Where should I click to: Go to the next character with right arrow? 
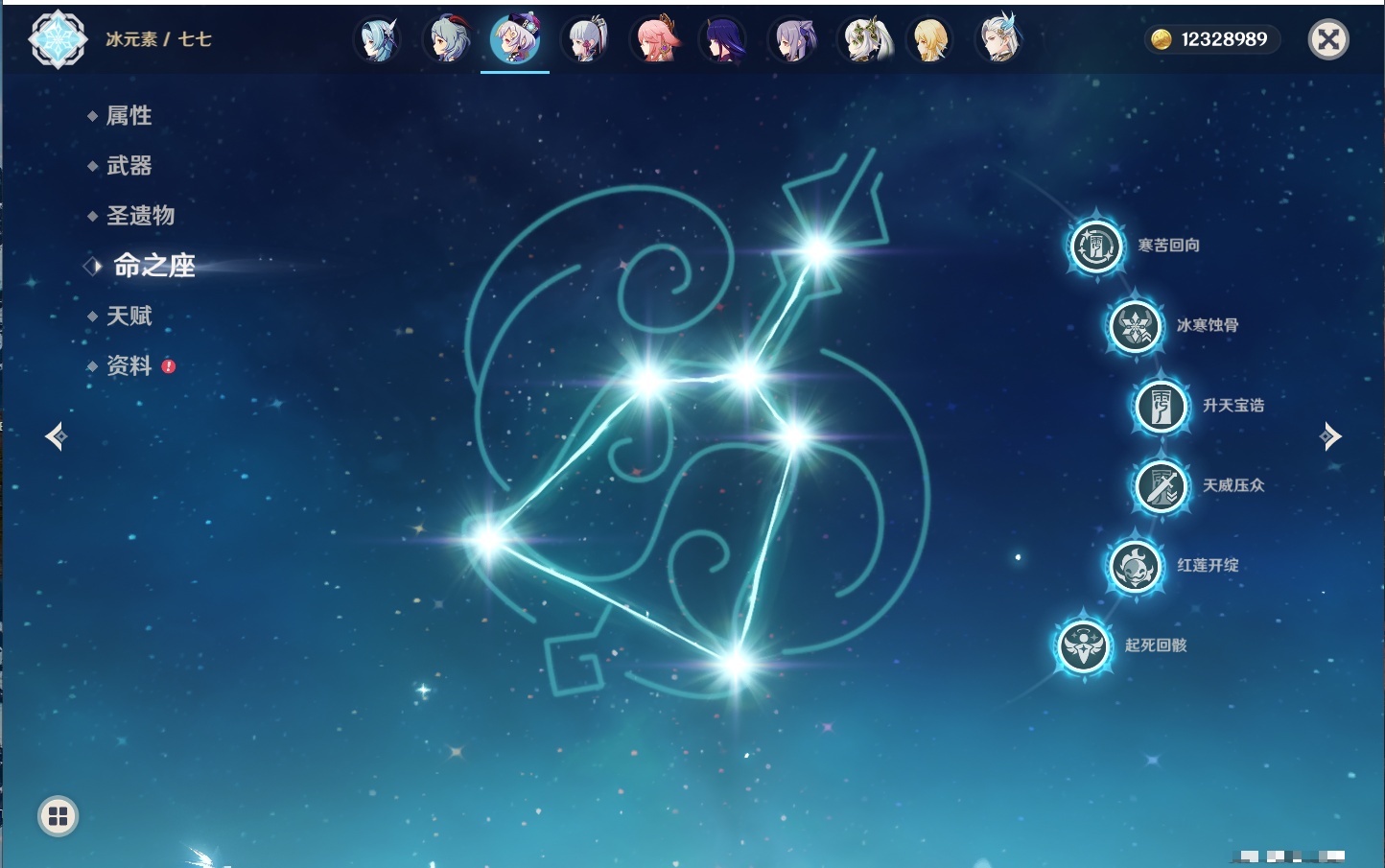click(1330, 436)
